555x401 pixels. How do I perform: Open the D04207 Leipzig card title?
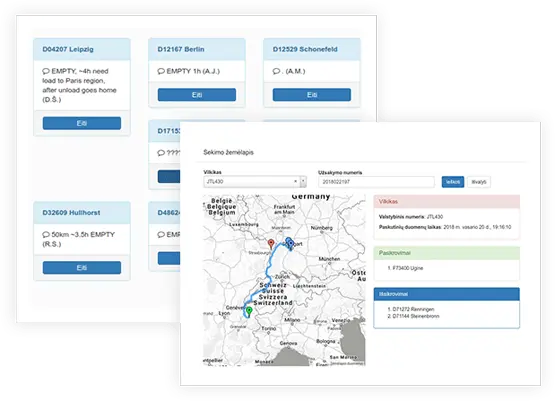click(x=68, y=49)
